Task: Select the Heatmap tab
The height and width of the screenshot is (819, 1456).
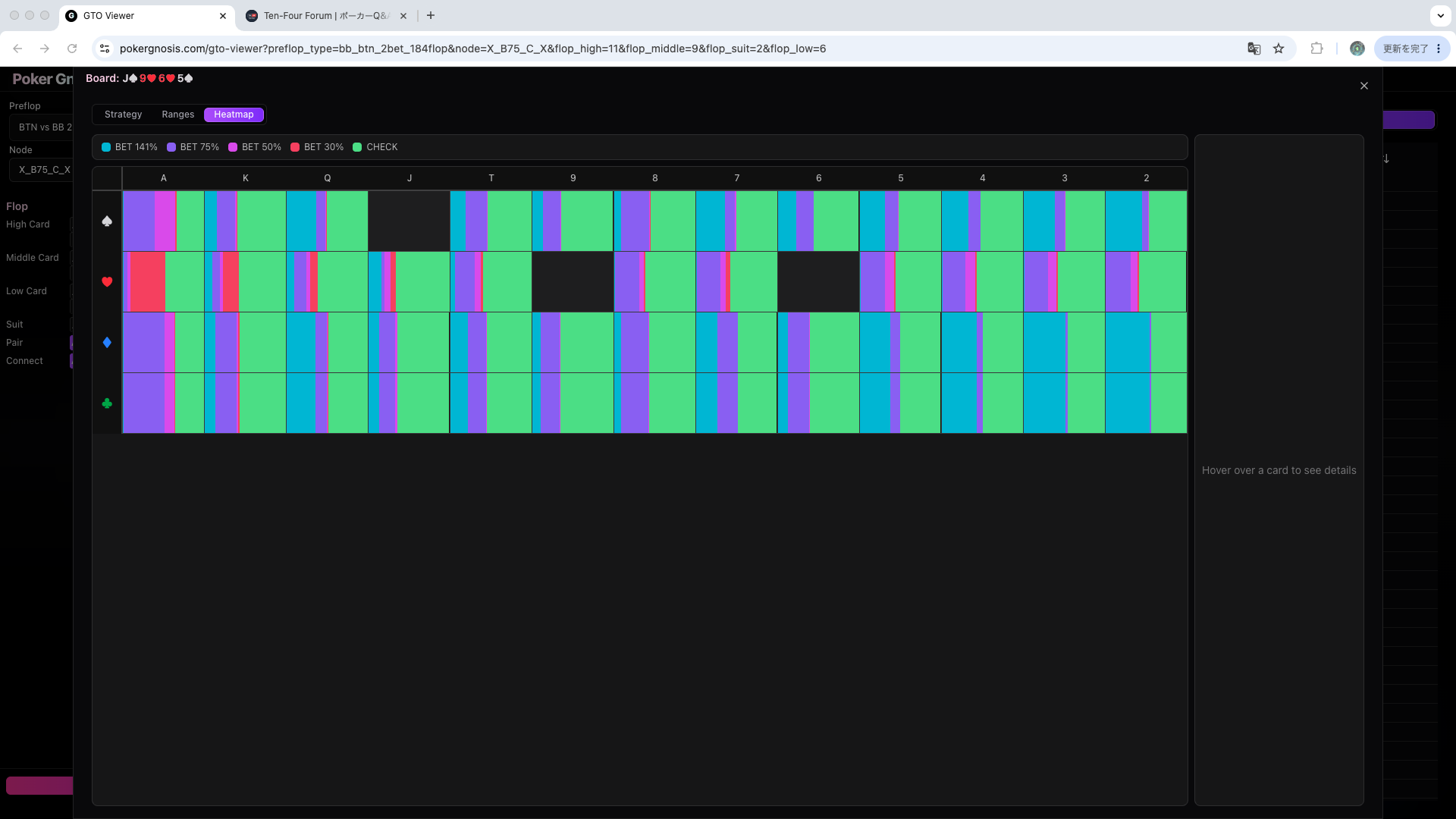Action: (x=234, y=115)
